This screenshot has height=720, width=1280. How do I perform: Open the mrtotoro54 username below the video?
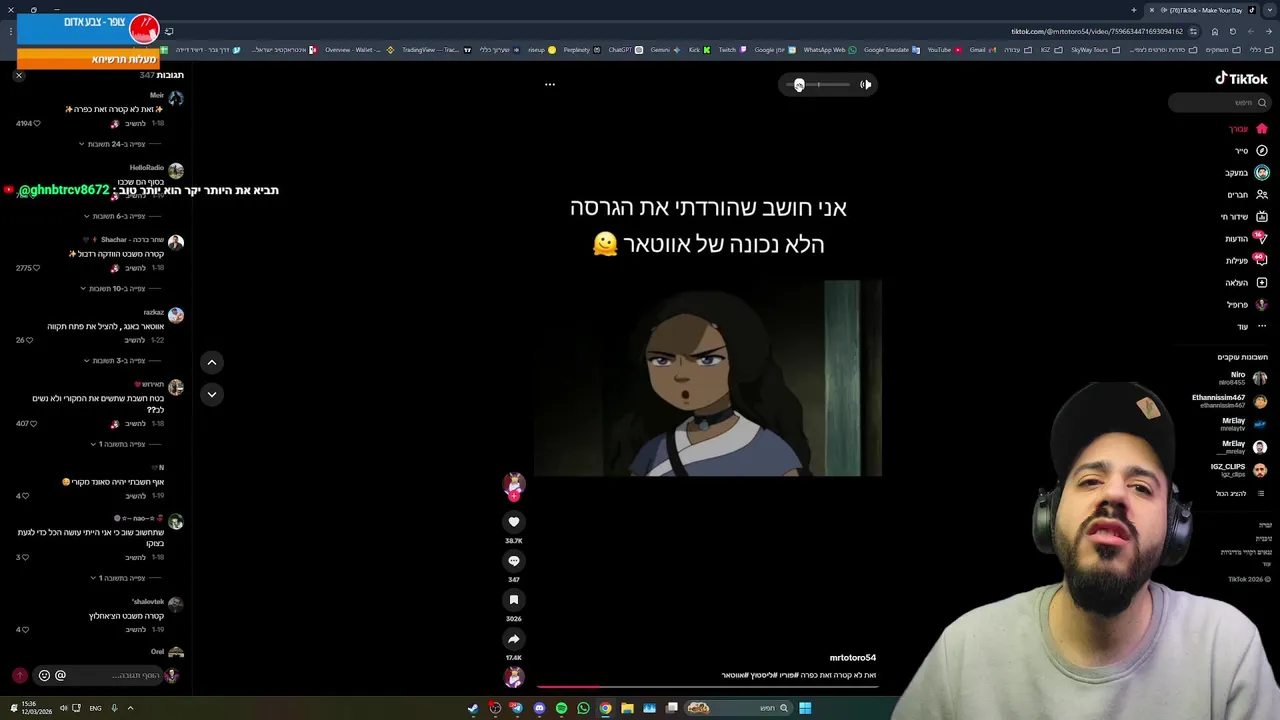853,658
